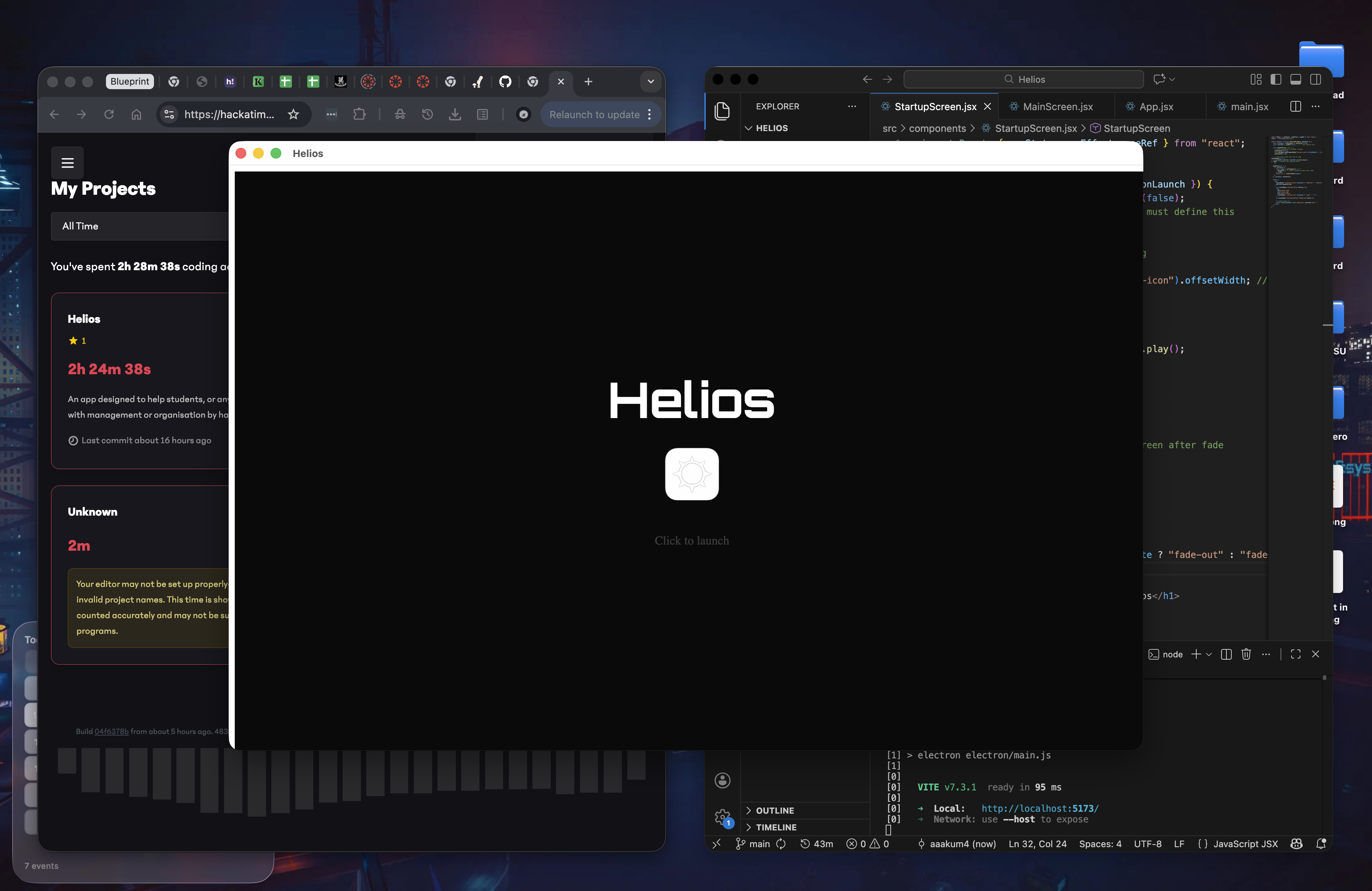The width and height of the screenshot is (1372, 891).
Task: Open VS Code Manage gear icon
Action: pos(722,816)
